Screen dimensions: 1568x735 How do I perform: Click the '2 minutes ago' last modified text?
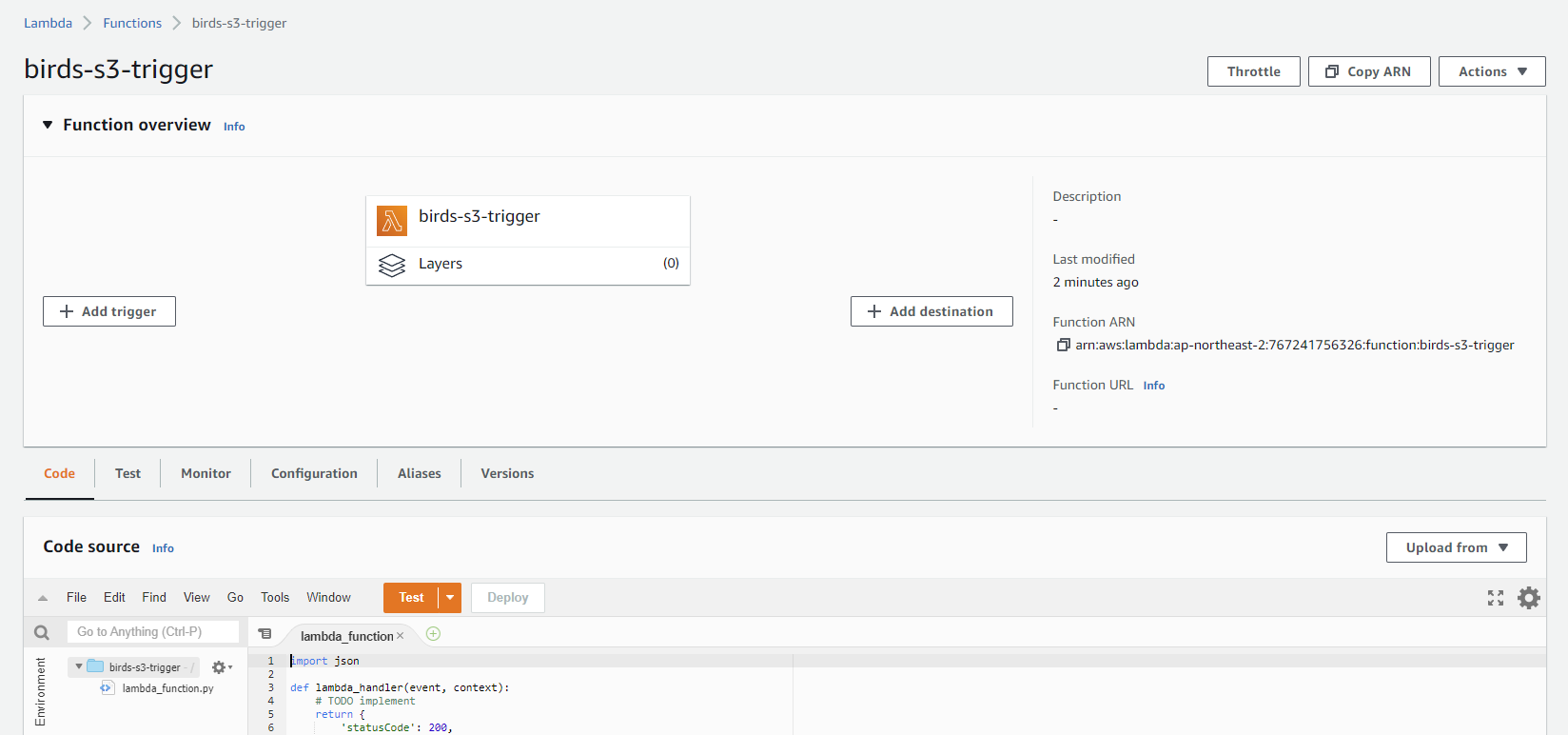[1095, 282]
